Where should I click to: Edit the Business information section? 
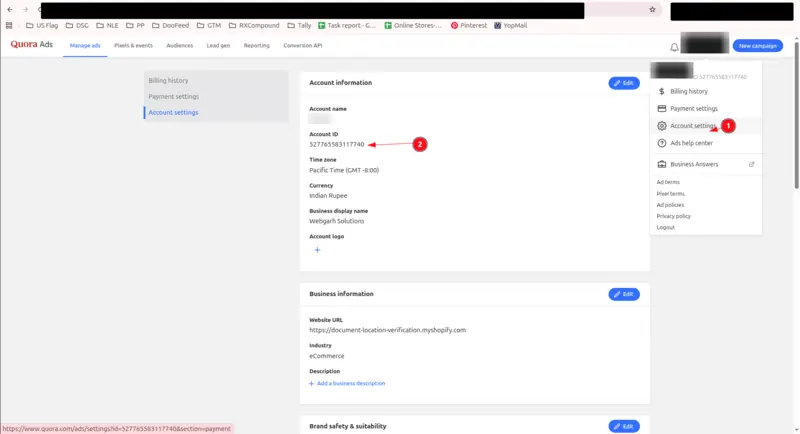(623, 294)
